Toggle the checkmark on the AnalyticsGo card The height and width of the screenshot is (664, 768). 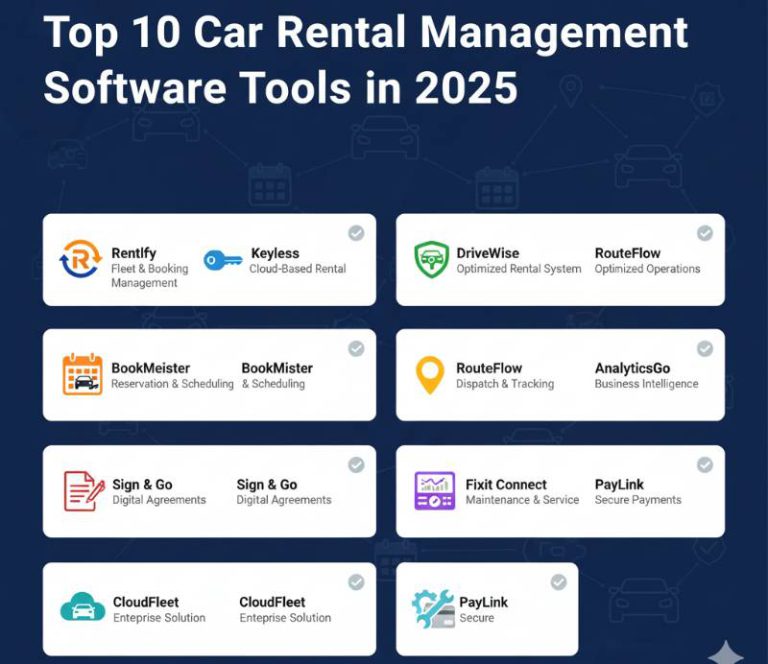[705, 349]
